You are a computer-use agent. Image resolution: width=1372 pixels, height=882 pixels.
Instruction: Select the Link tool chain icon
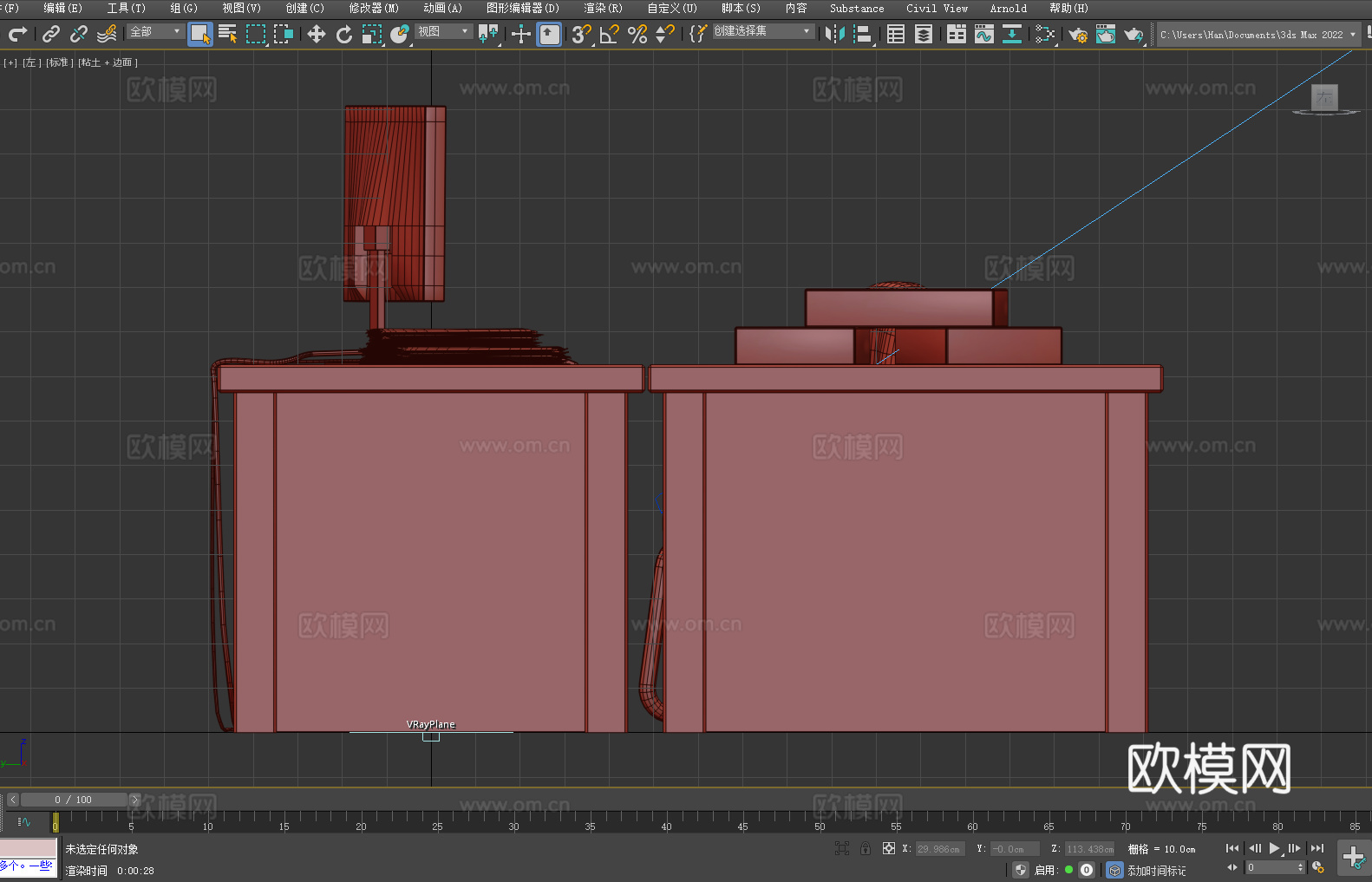pyautogui.click(x=51, y=34)
